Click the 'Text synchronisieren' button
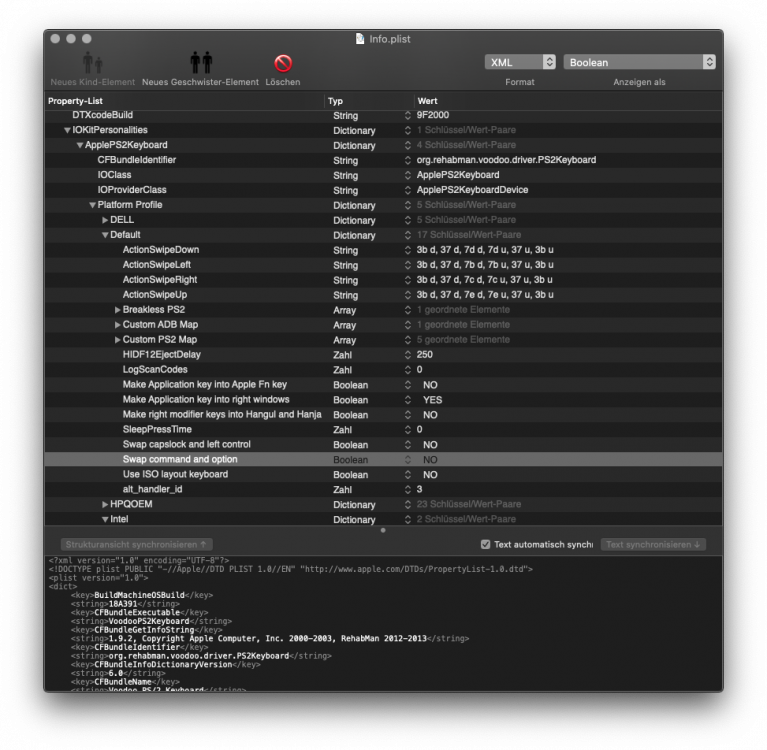767x750 pixels. click(653, 545)
